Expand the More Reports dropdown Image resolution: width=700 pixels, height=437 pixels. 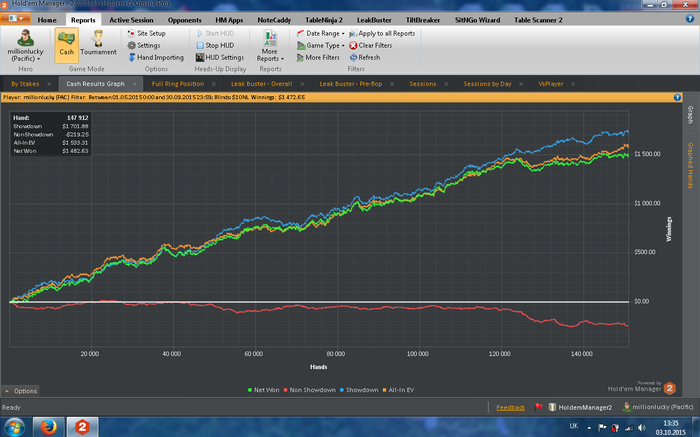coord(270,46)
